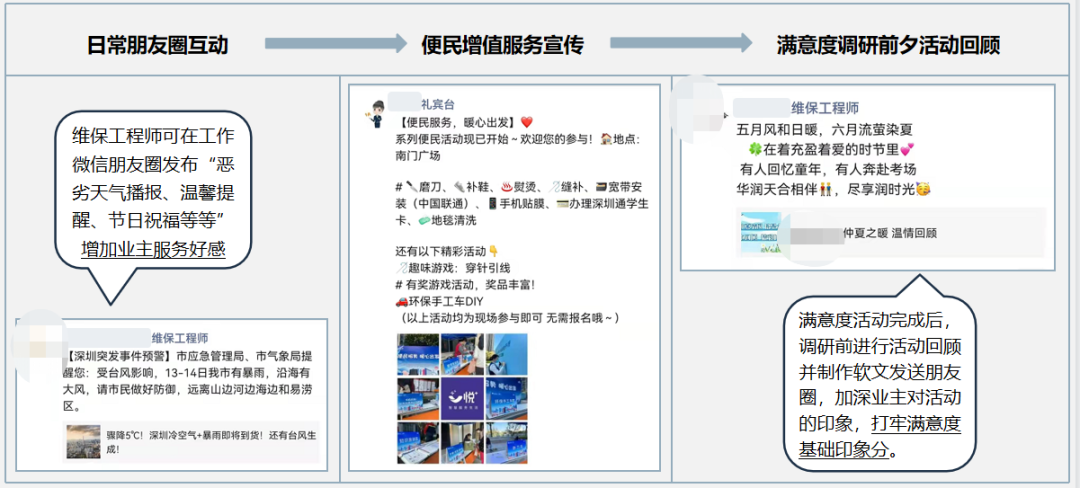Image resolution: width=1080 pixels, height=488 pixels.
Task: Open the article link 仲夏之暖 温情回顾
Action: [x=890, y=233]
